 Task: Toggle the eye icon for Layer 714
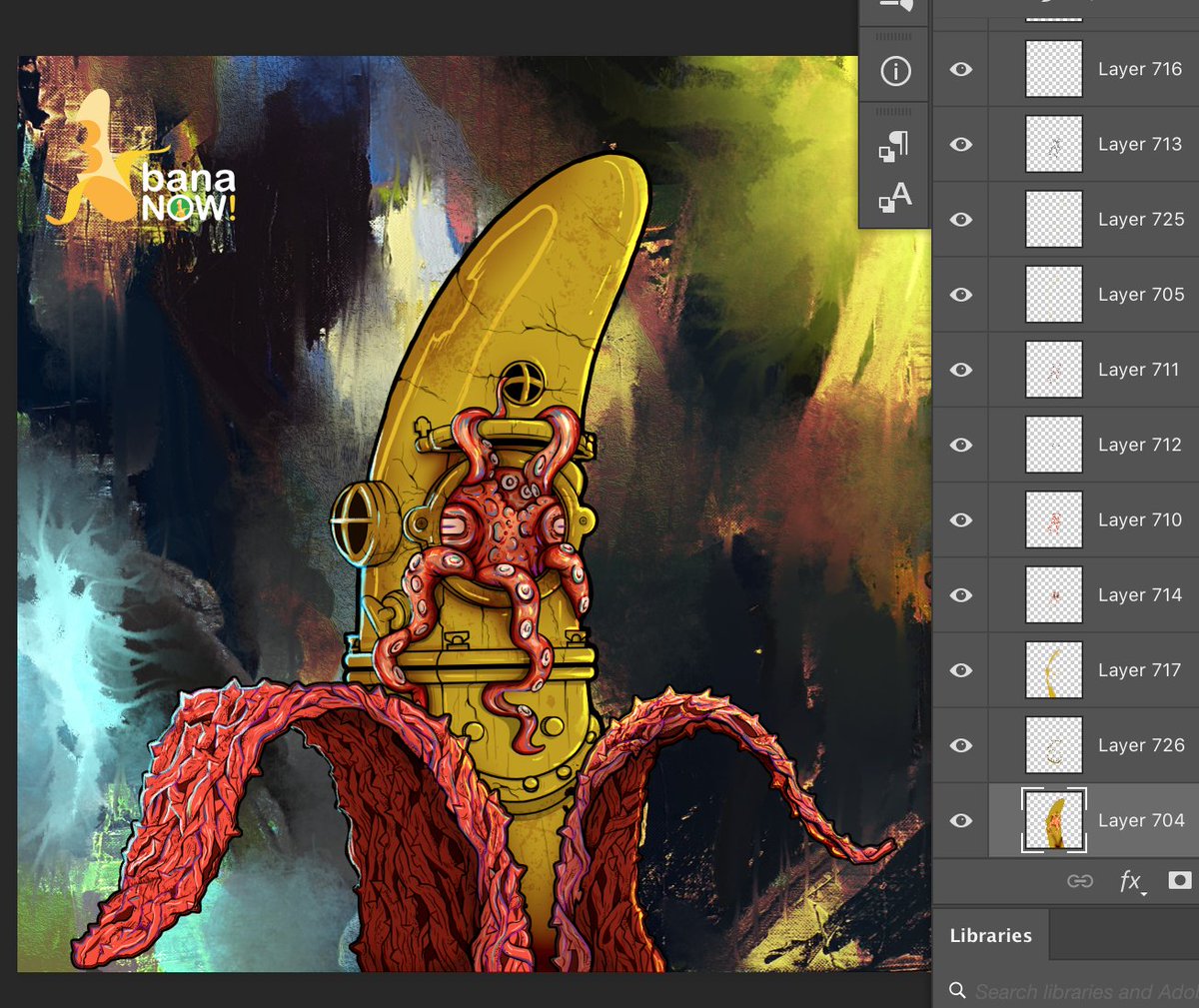961,594
